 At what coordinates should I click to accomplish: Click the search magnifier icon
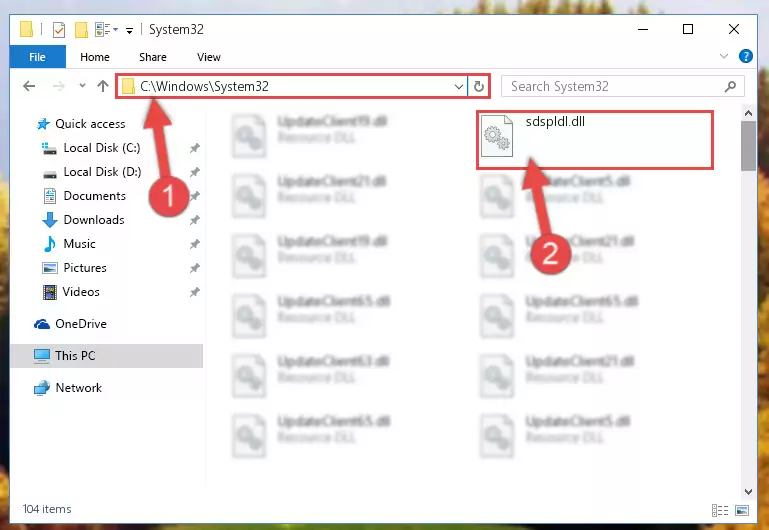tap(730, 87)
